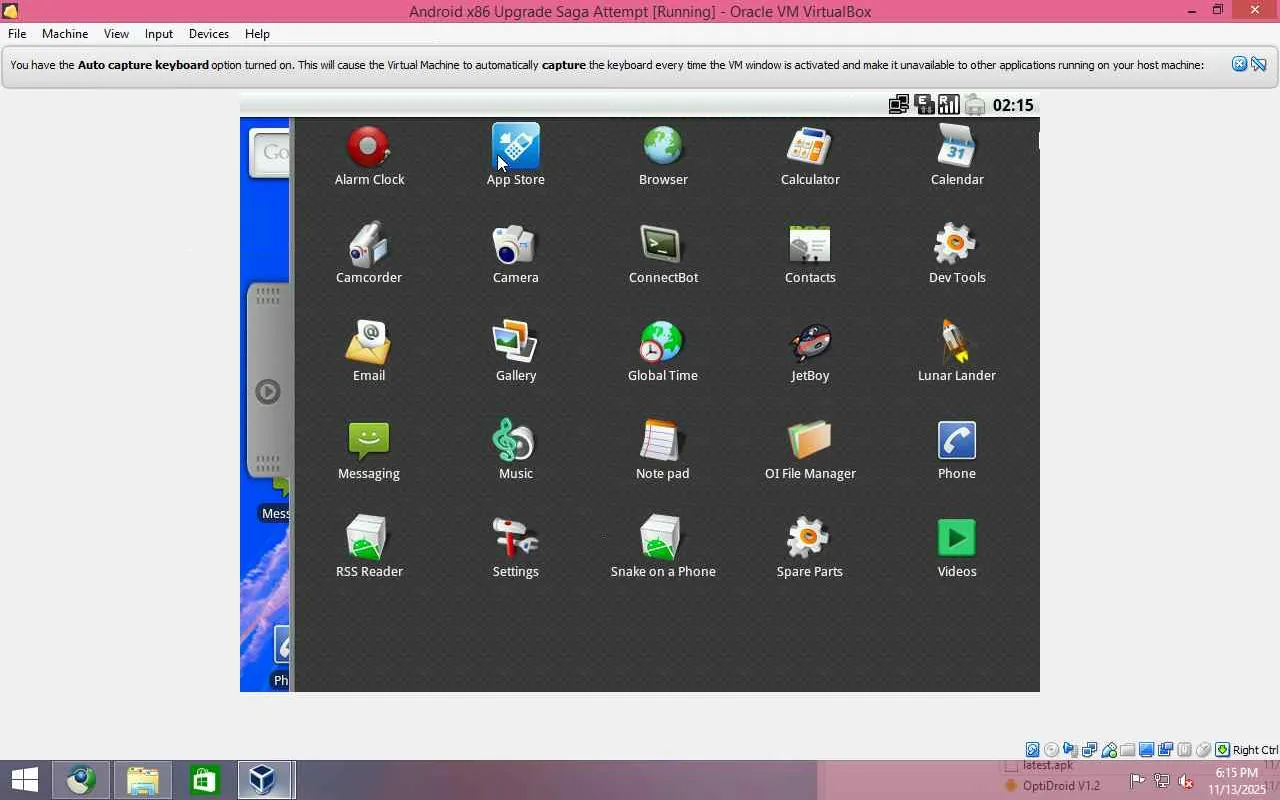Open the Alarm Clock app
The width and height of the screenshot is (1280, 800).
click(369, 156)
